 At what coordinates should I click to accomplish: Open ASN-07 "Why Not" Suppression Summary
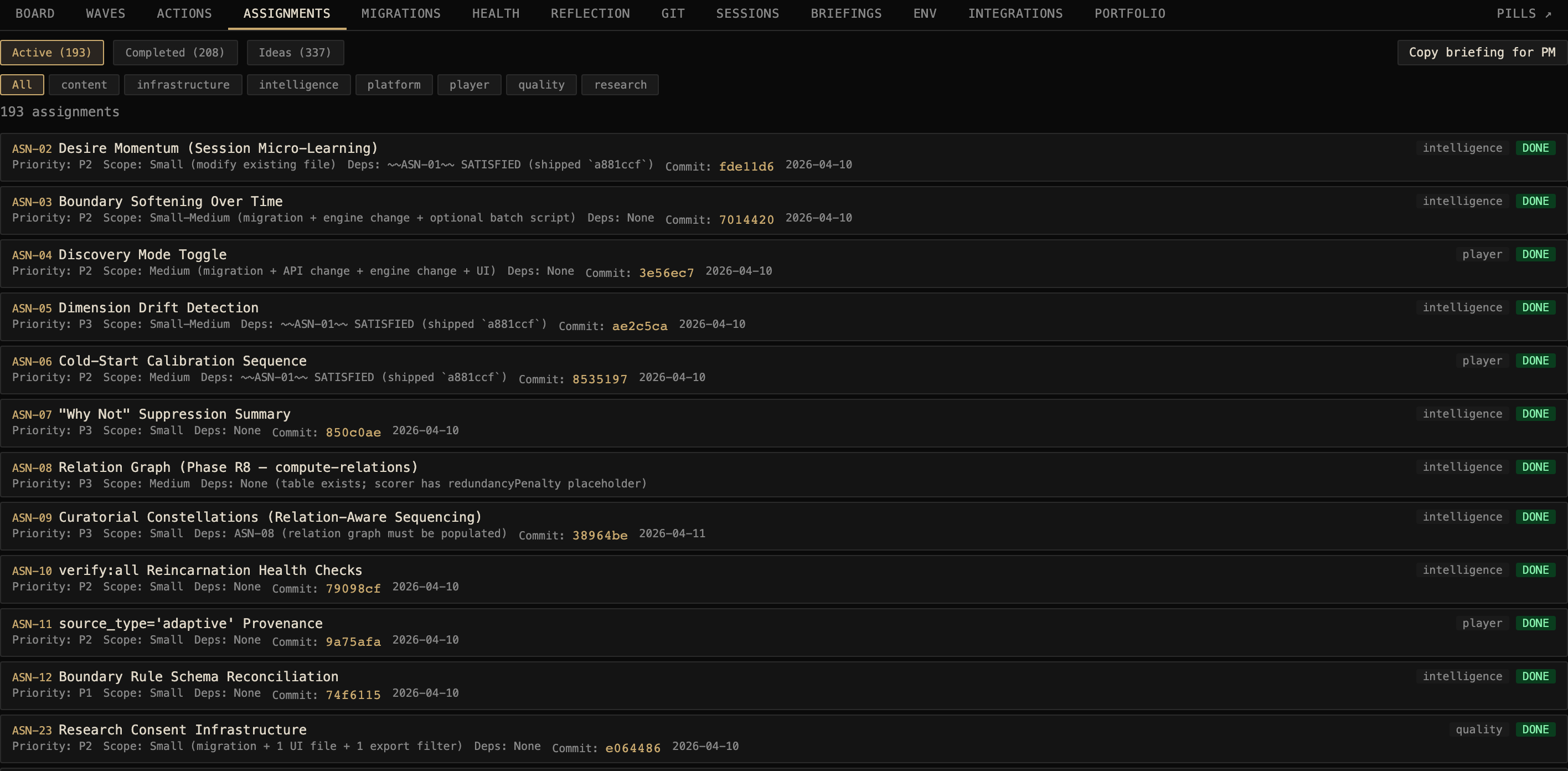click(x=783, y=423)
